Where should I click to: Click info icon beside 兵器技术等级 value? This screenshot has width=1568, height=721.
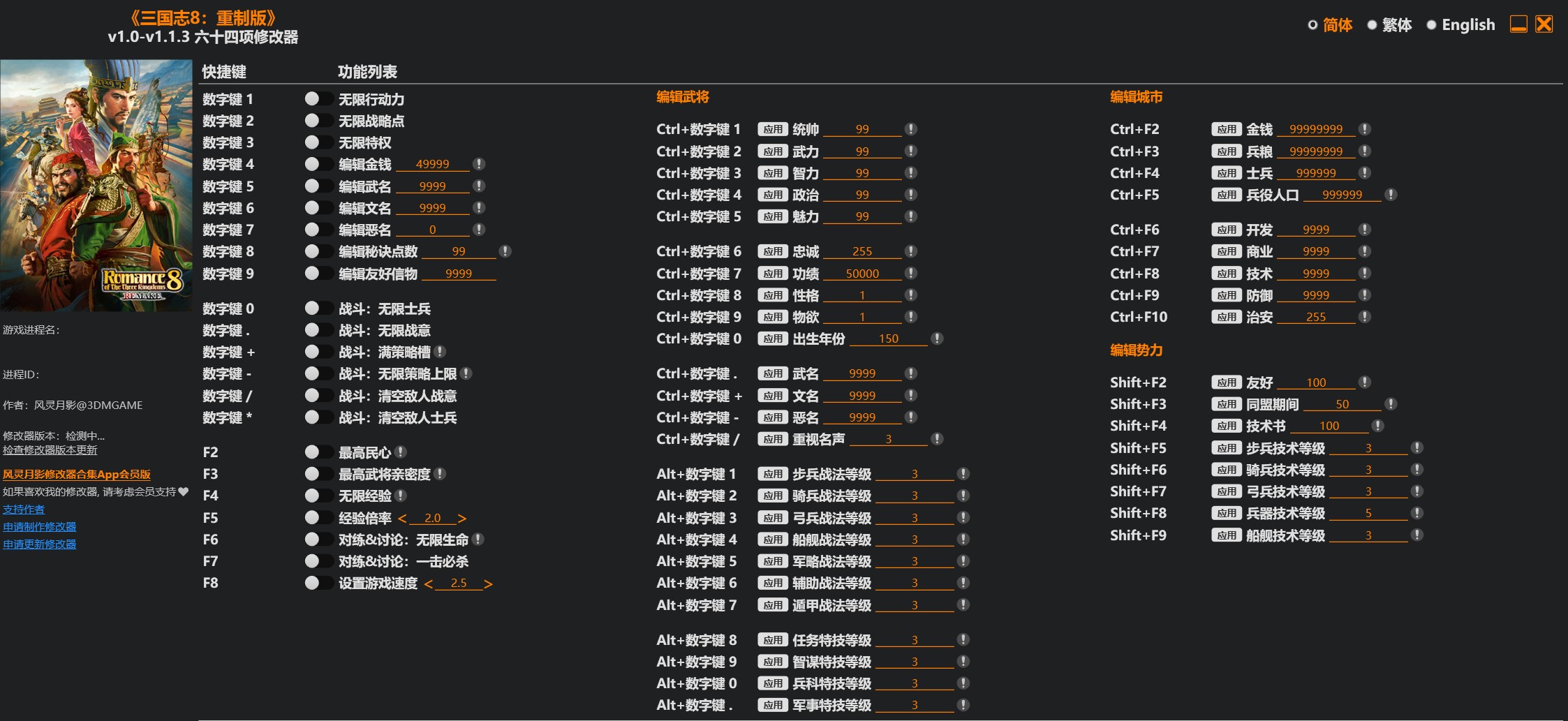coord(1417,513)
